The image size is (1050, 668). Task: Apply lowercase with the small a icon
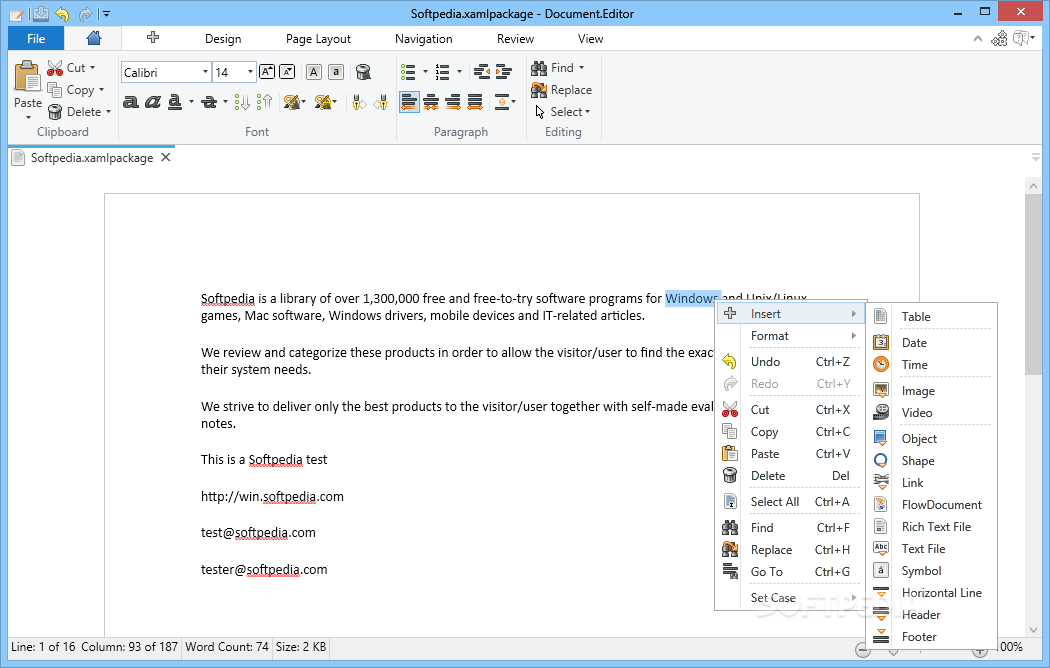336,72
